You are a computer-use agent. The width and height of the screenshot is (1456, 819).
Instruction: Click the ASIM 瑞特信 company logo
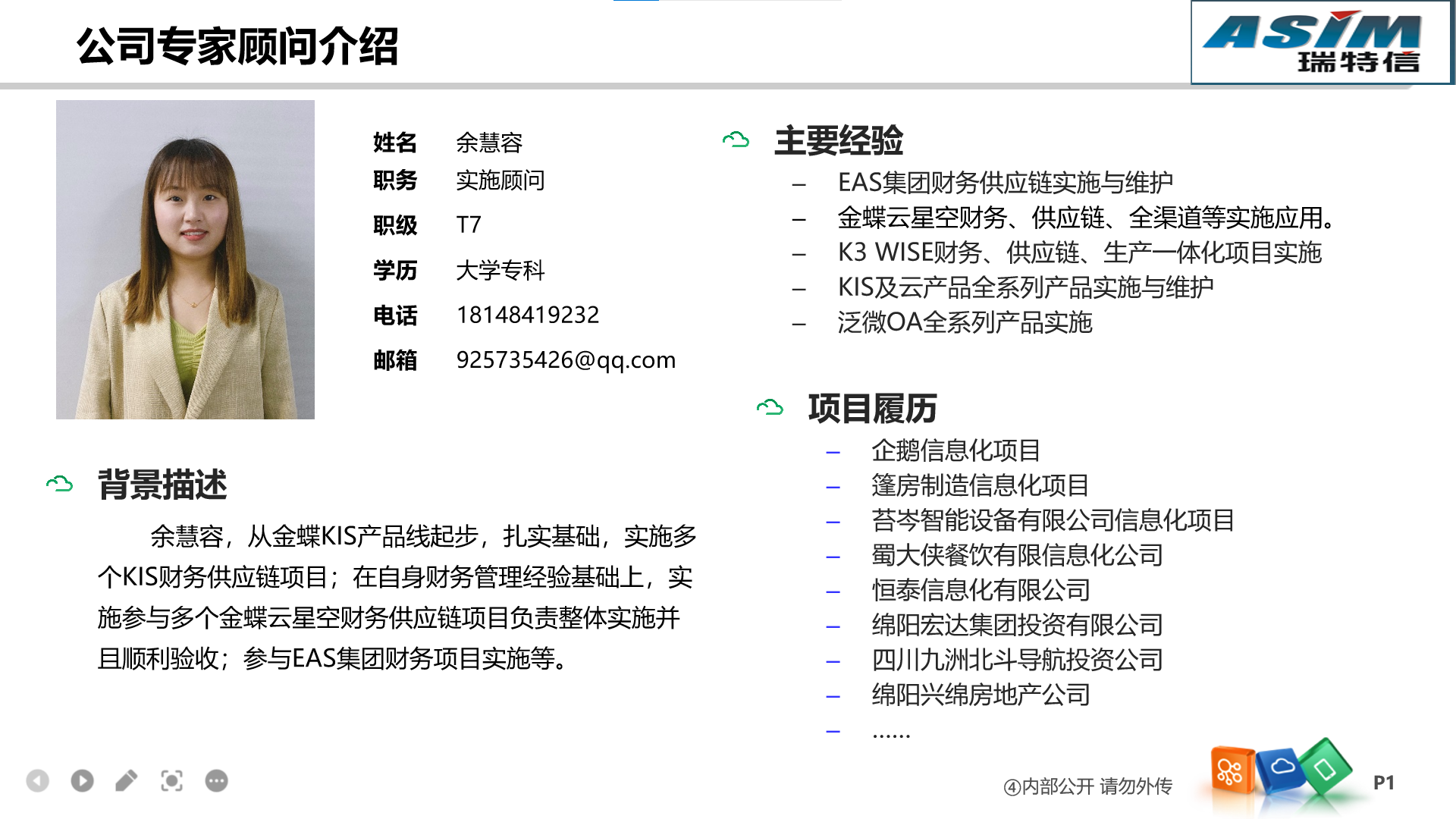coord(1321,42)
